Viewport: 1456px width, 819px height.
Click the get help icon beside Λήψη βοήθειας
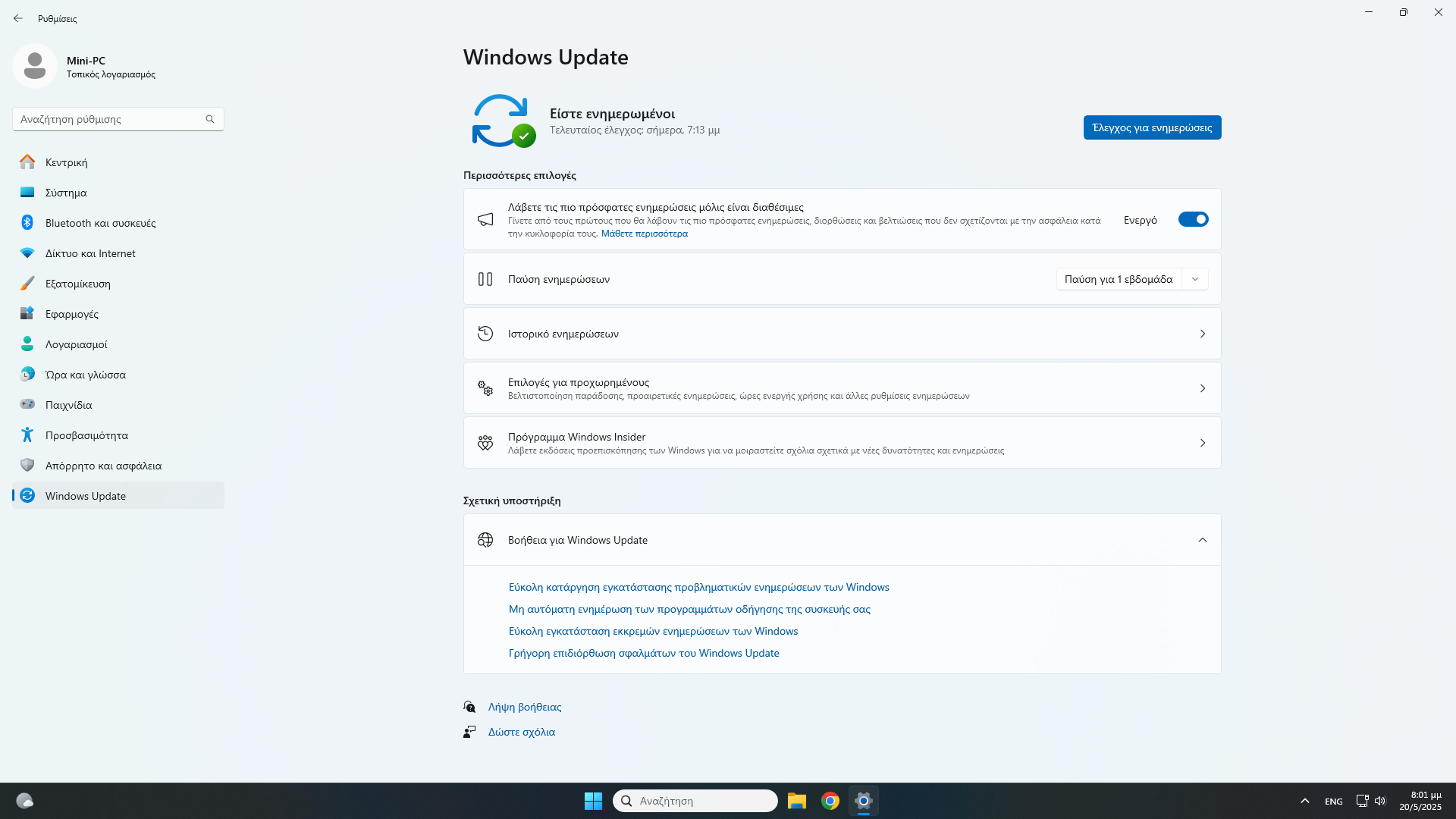pos(469,707)
